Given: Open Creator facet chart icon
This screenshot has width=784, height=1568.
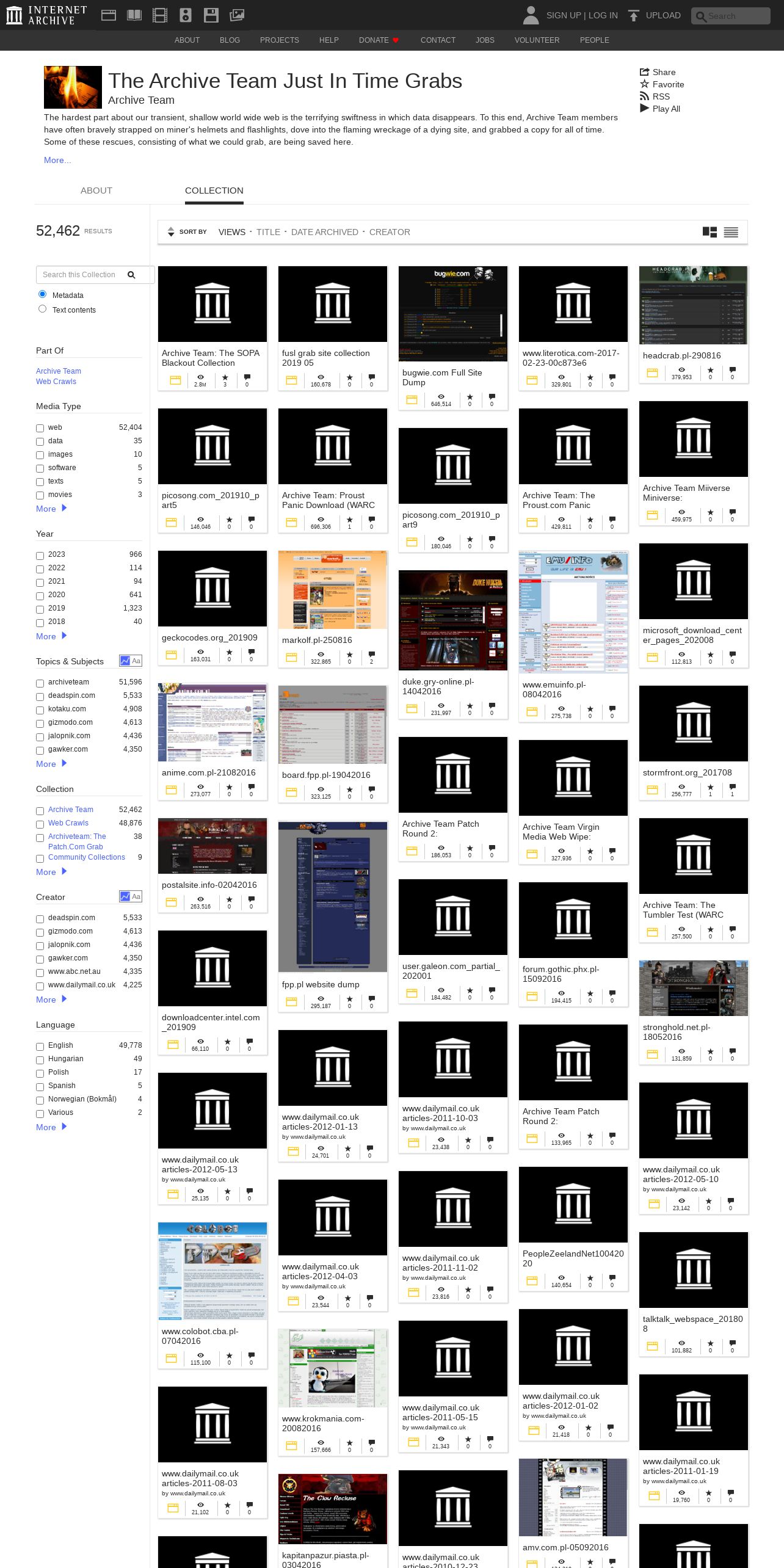Looking at the screenshot, I should tap(125, 896).
